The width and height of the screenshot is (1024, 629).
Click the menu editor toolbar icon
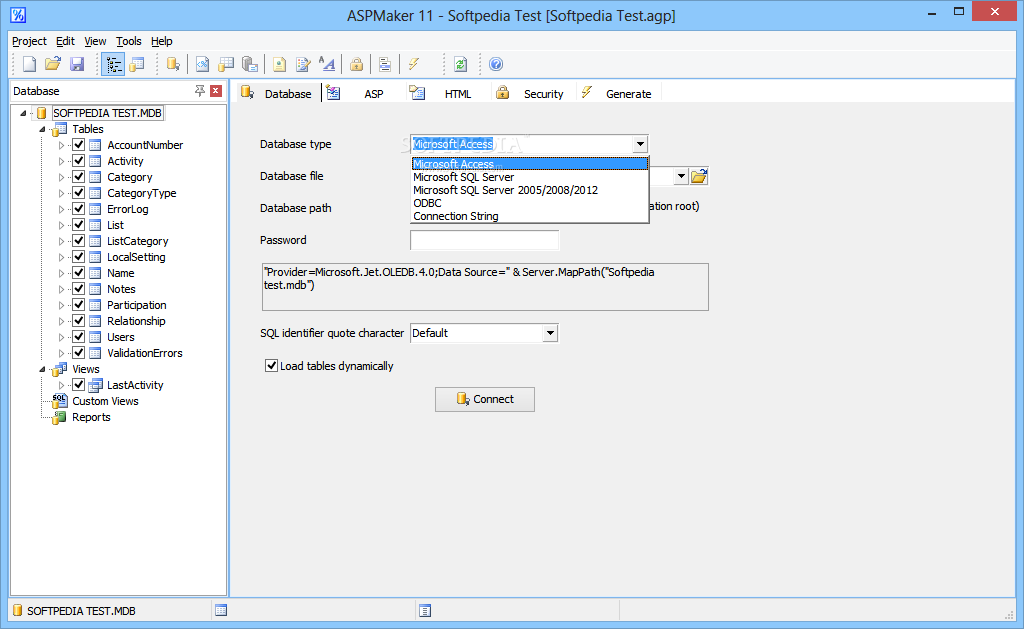385,64
